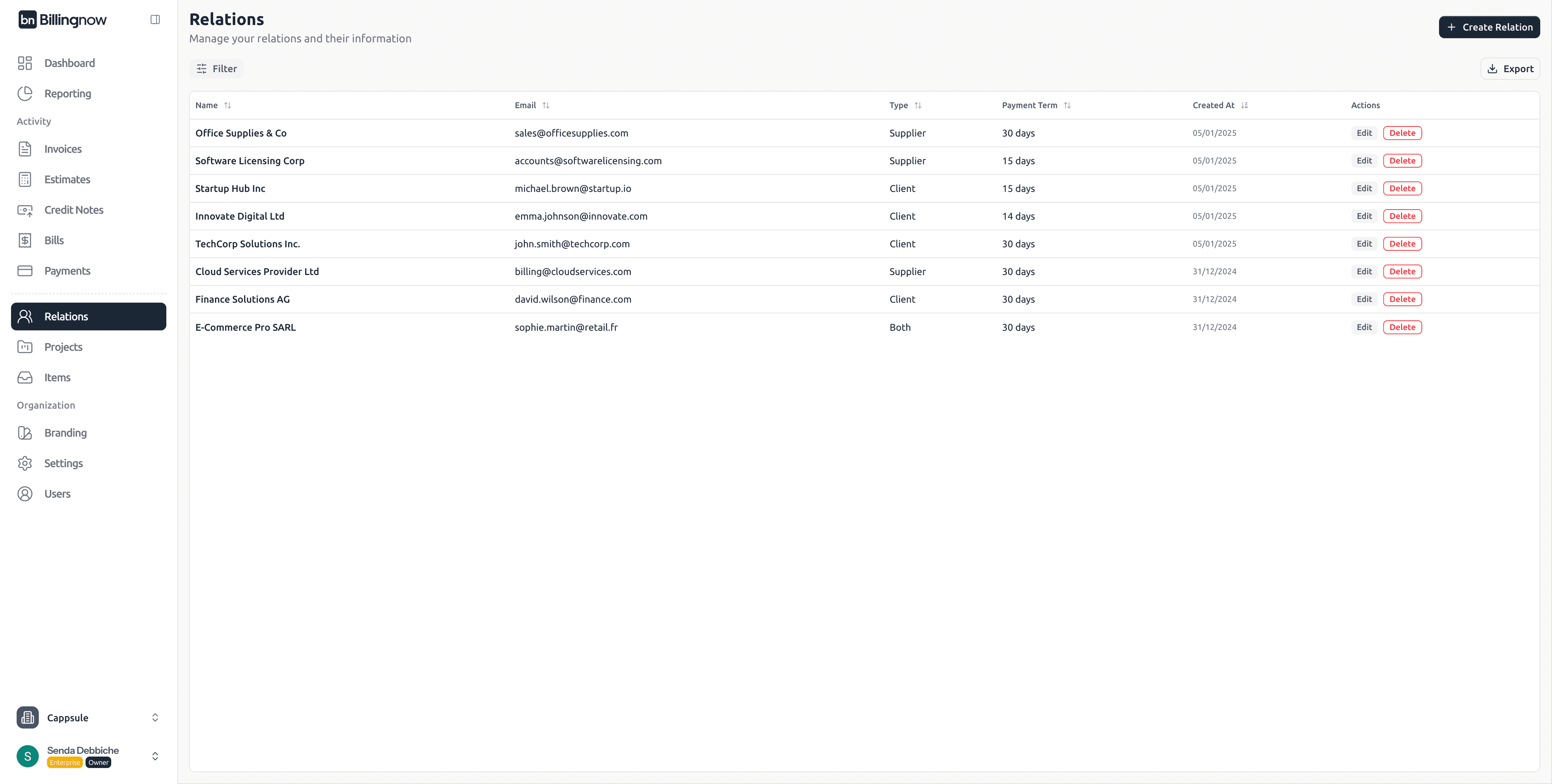
Task: Sort table by Name column
Action: [x=227, y=105]
